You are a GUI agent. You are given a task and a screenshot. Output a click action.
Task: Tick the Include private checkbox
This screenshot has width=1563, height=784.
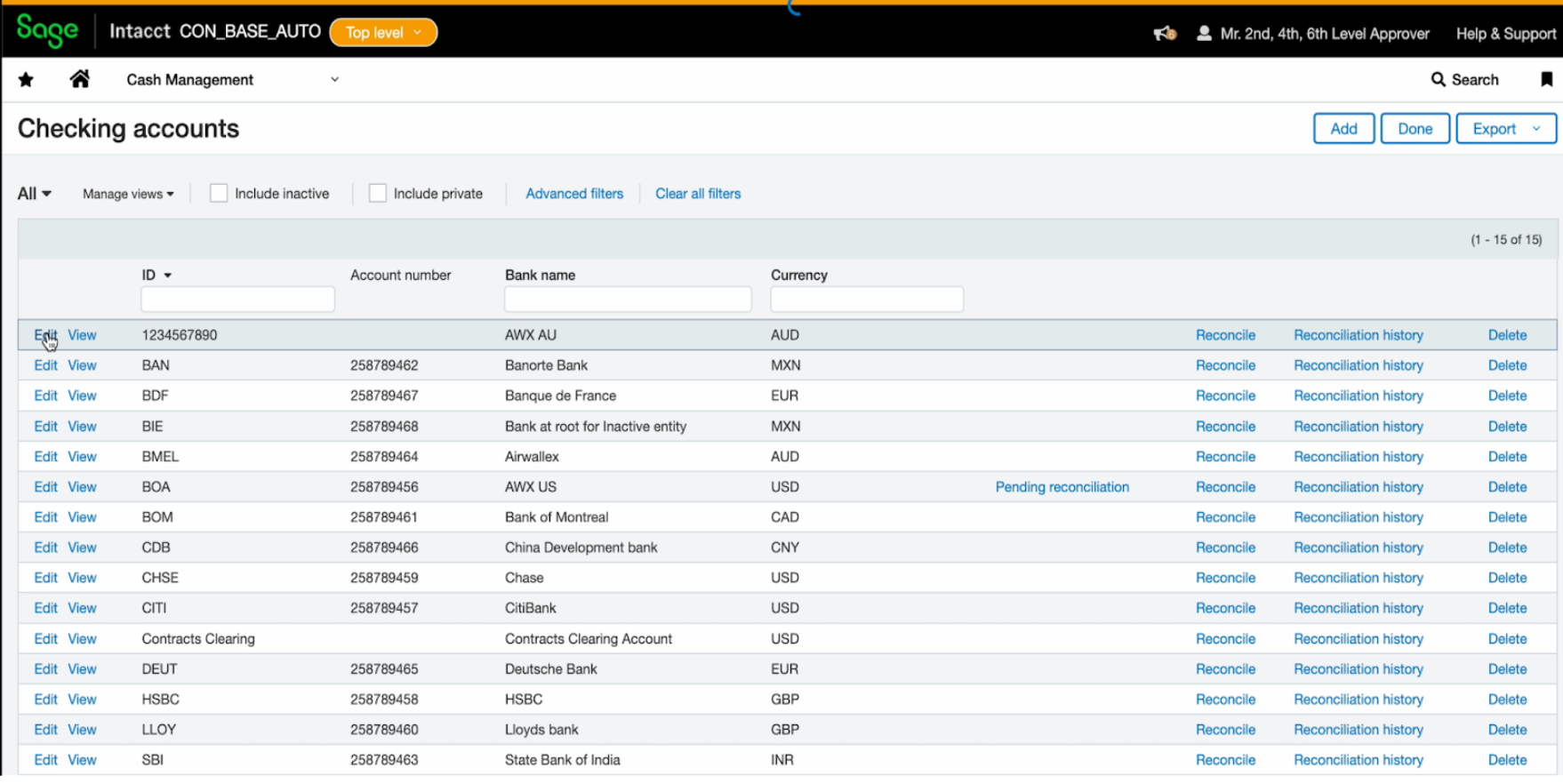point(378,193)
